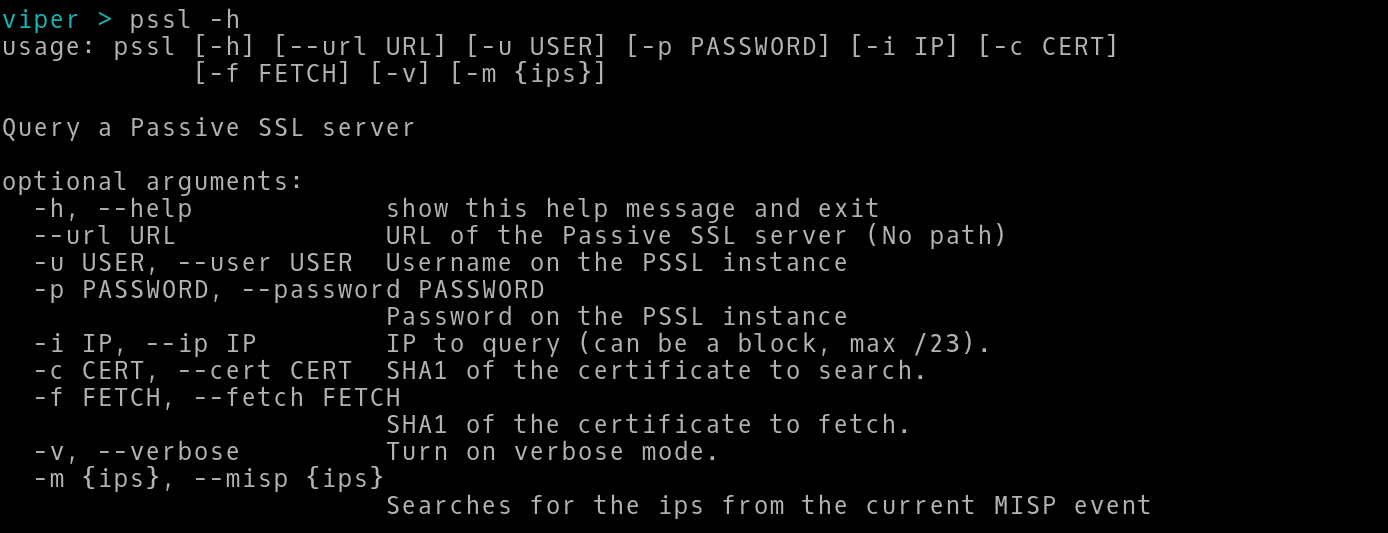Click 'show this help message and exit'
Viewport: 1388px width, 533px height.
[x=632, y=209]
